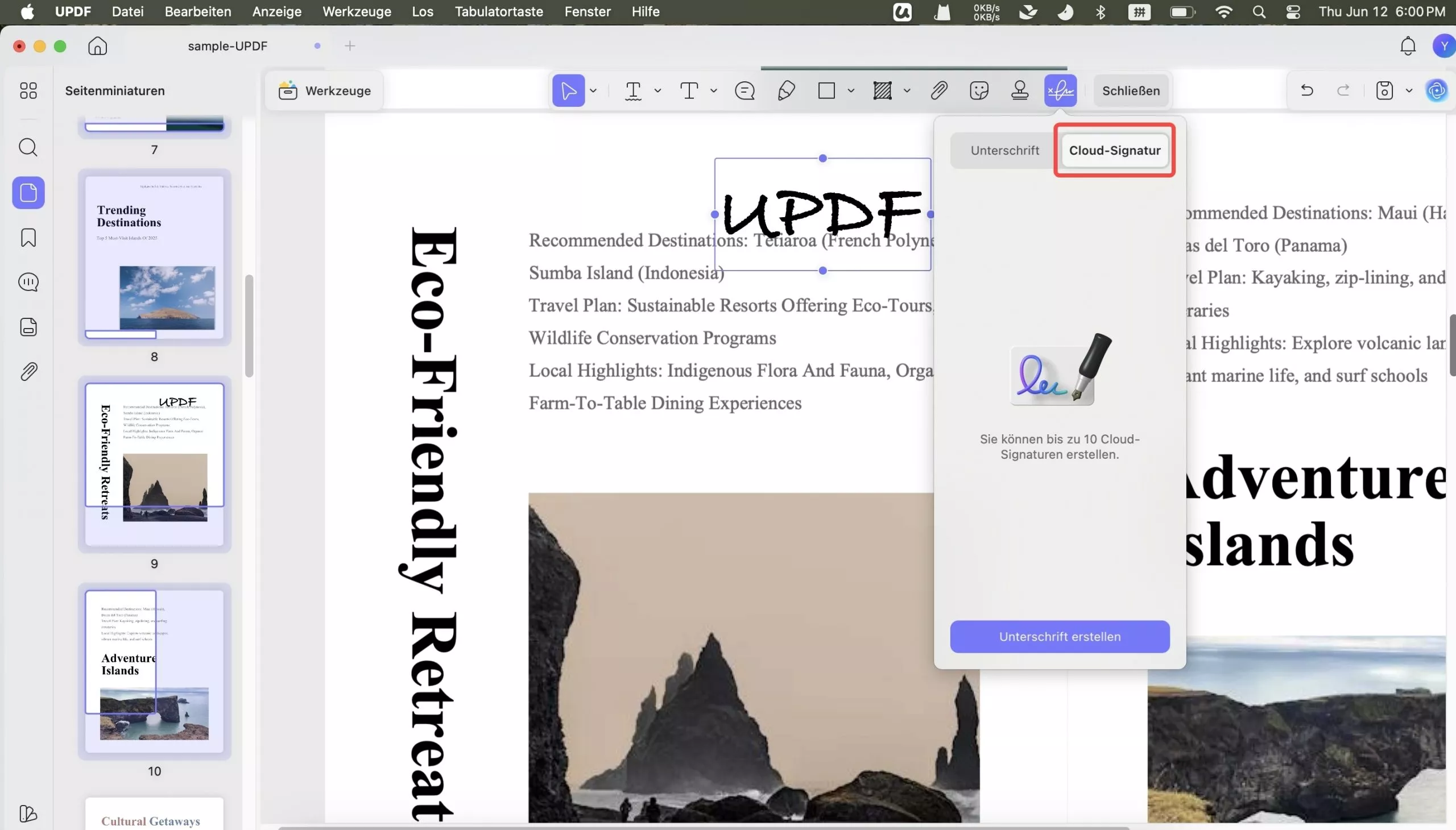Select the pencil drawing tool
The width and height of the screenshot is (1456, 830).
[x=786, y=90]
